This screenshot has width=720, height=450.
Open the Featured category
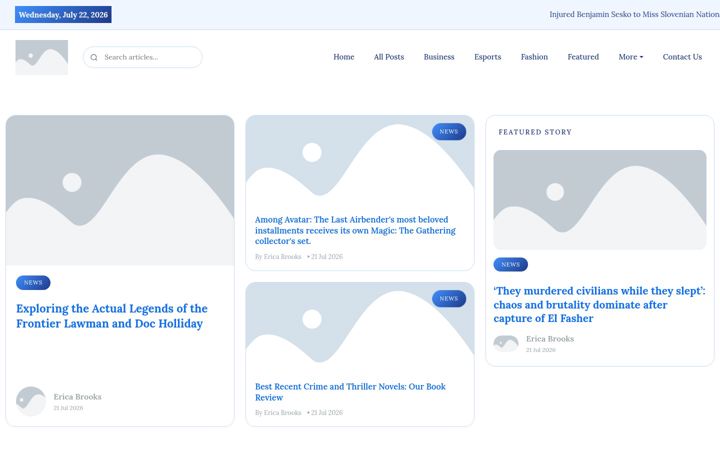(583, 57)
